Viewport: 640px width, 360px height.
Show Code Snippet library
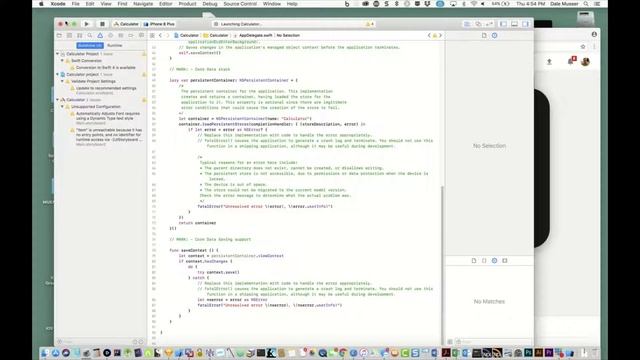pyautogui.click(x=484, y=260)
